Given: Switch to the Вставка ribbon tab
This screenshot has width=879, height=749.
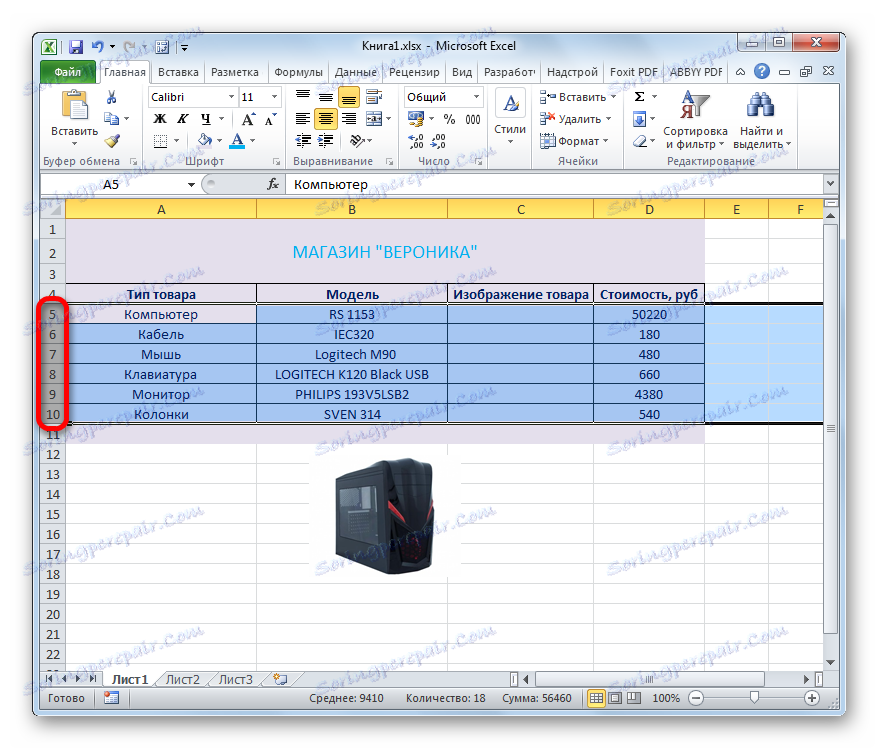Looking at the screenshot, I should [178, 72].
